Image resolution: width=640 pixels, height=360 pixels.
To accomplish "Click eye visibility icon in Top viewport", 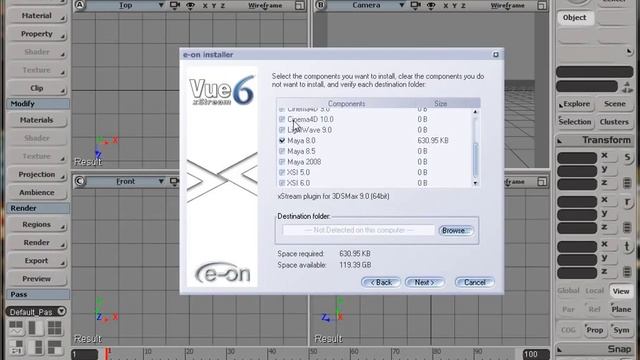I will (x=190, y=5).
